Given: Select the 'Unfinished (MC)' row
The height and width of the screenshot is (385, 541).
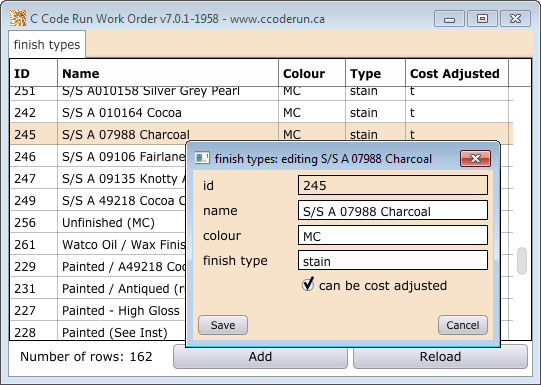Looking at the screenshot, I should pyautogui.click(x=98, y=223).
